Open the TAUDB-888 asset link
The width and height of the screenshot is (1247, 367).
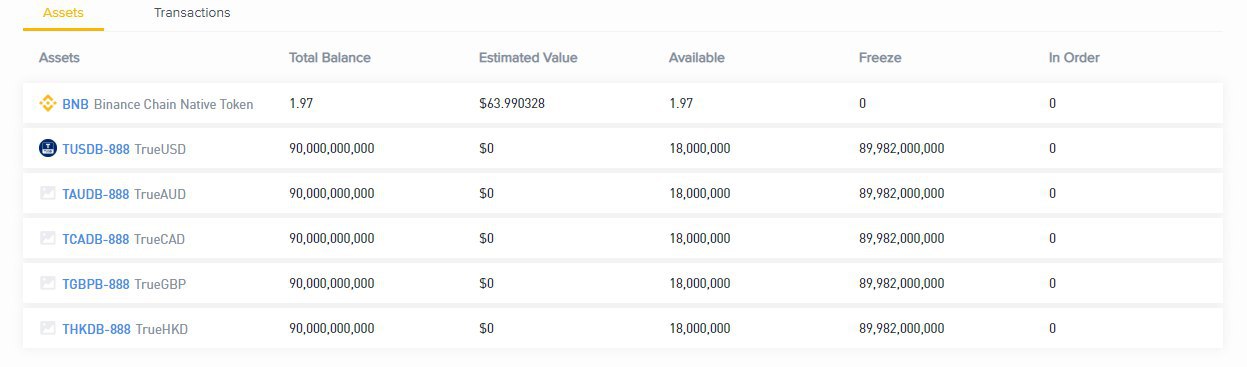(96, 194)
